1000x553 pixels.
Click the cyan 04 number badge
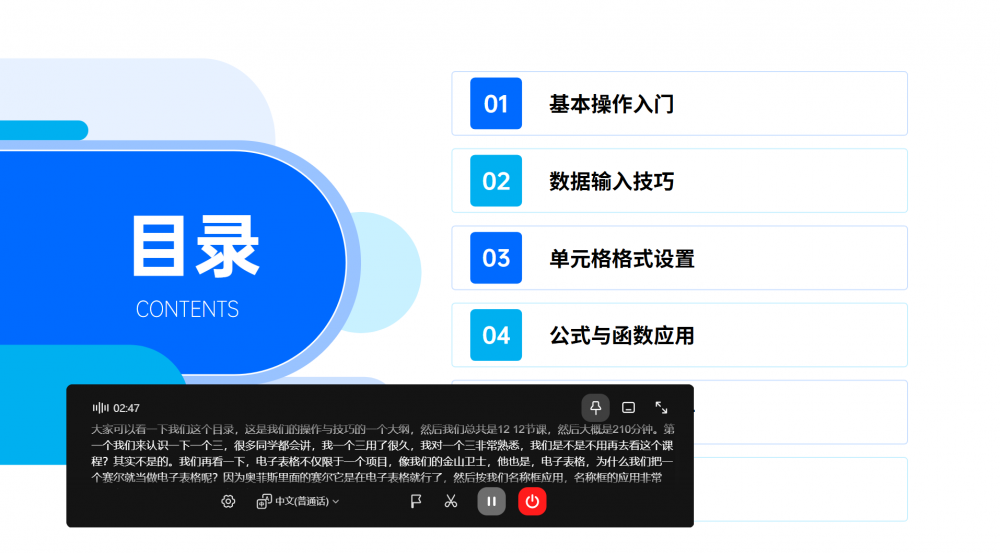pos(496,335)
